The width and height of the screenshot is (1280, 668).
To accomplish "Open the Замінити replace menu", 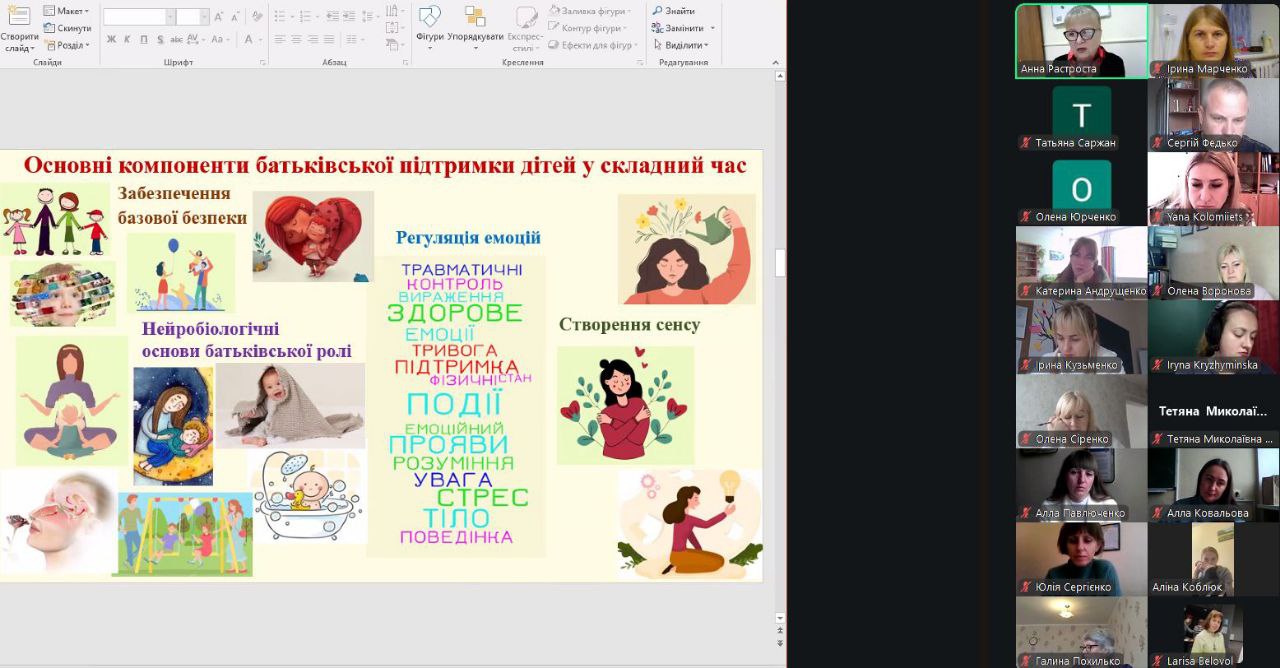I will [x=684, y=28].
